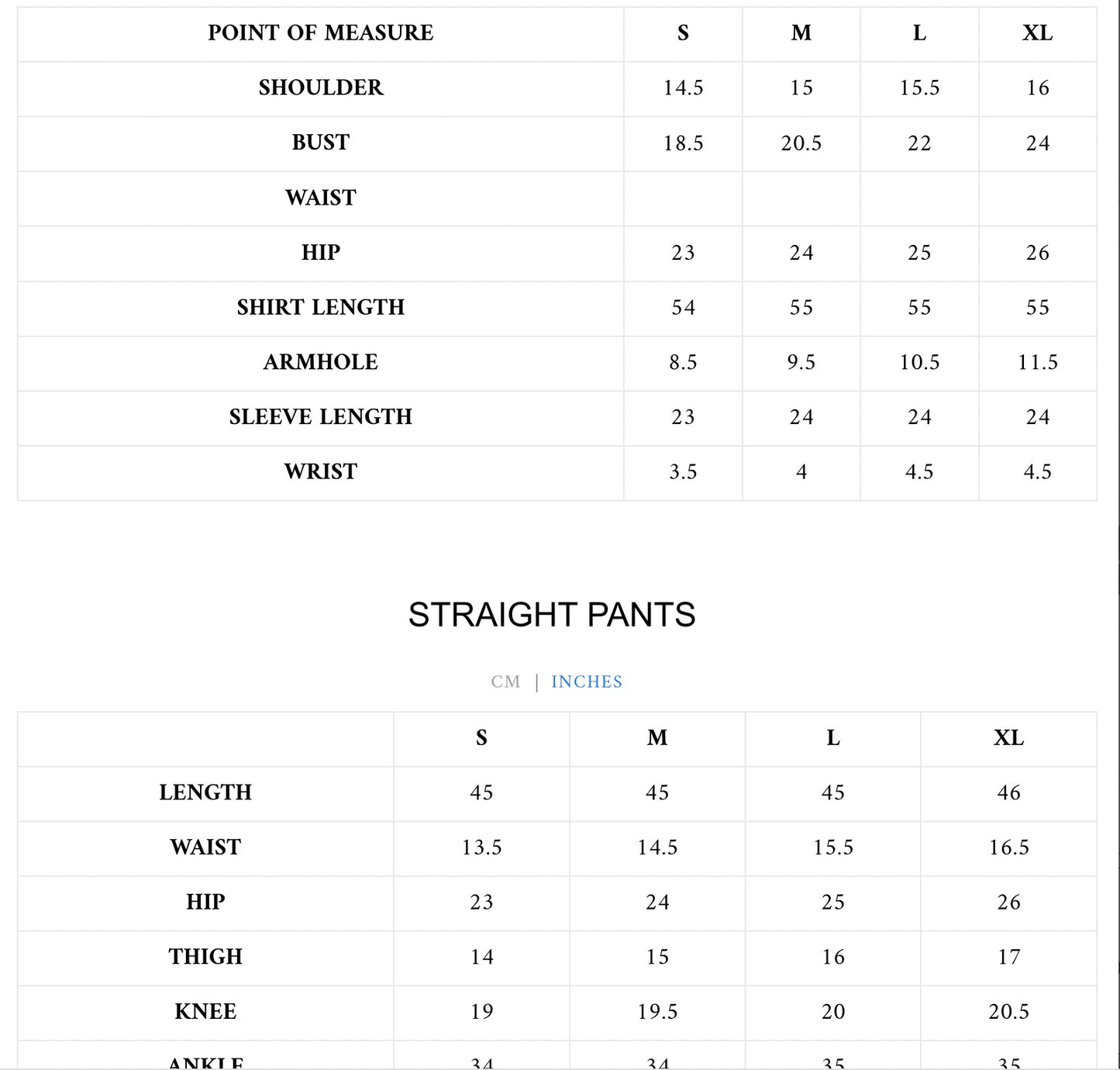
Task: Click the STRAIGHT PANTS heading
Action: click(552, 615)
